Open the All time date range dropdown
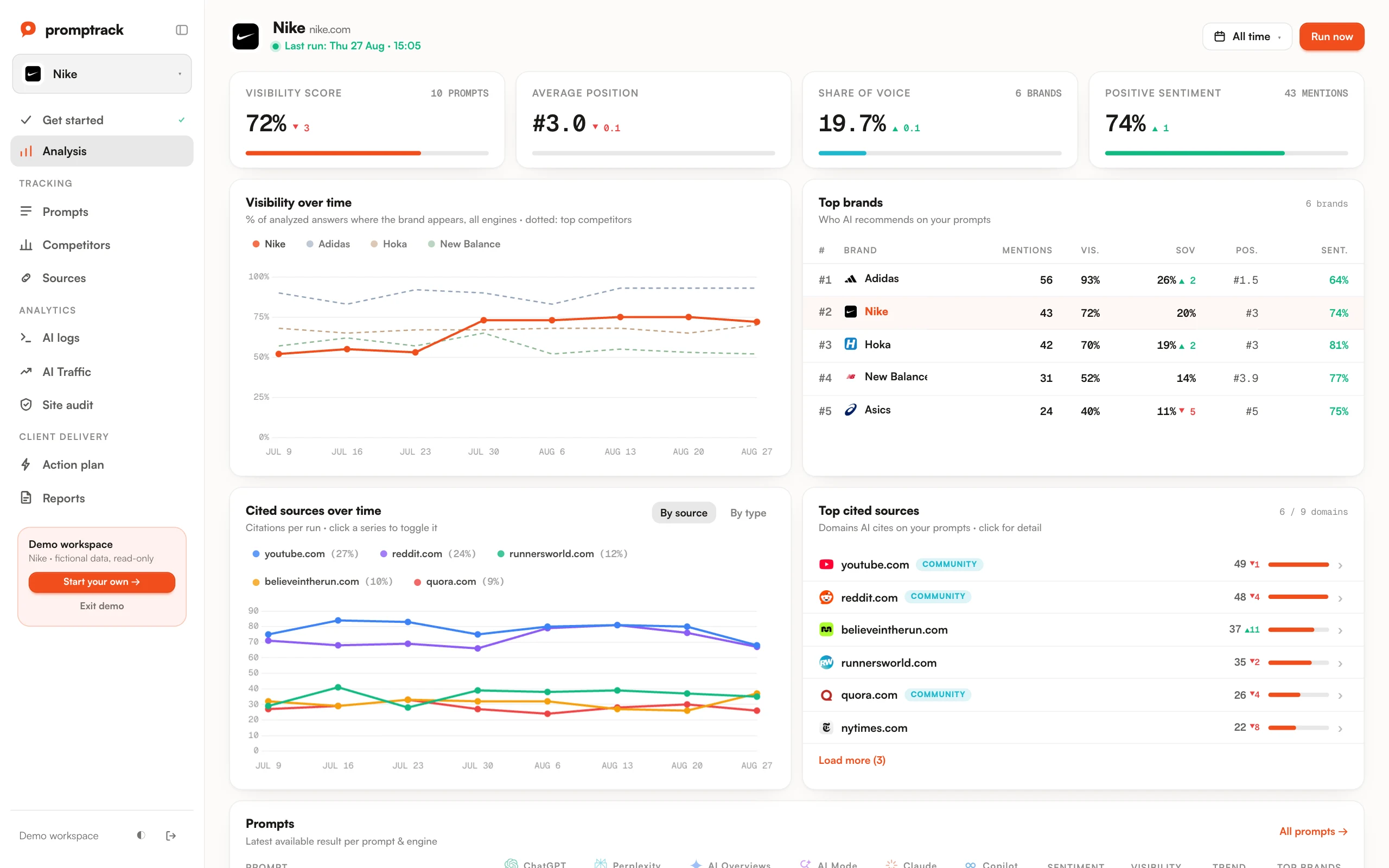1389x868 pixels. click(x=1247, y=37)
